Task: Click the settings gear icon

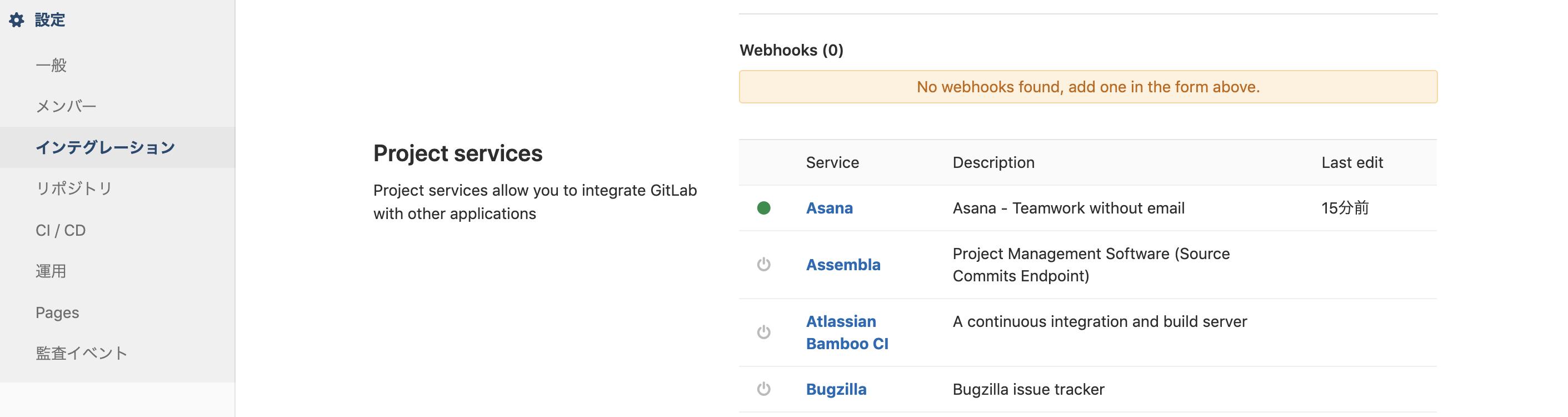Action: (17, 20)
